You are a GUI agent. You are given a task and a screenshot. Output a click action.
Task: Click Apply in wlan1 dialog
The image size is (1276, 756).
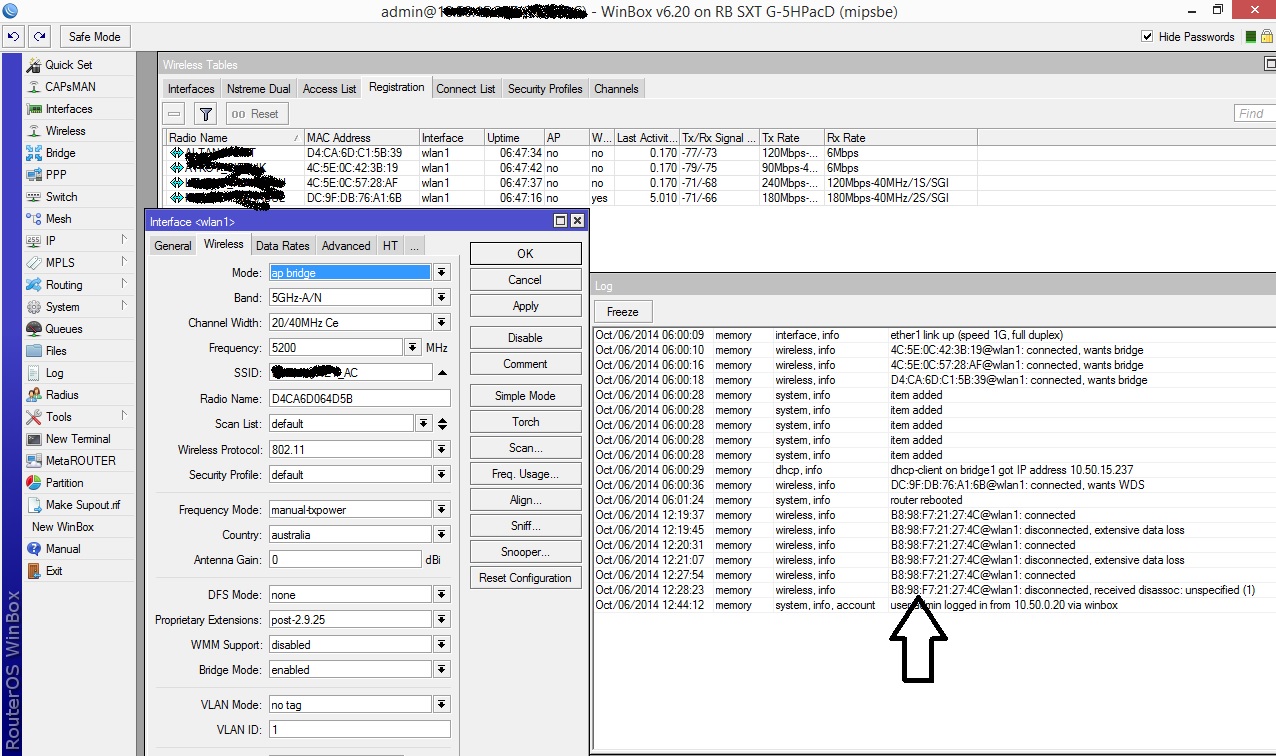pyautogui.click(x=525, y=306)
